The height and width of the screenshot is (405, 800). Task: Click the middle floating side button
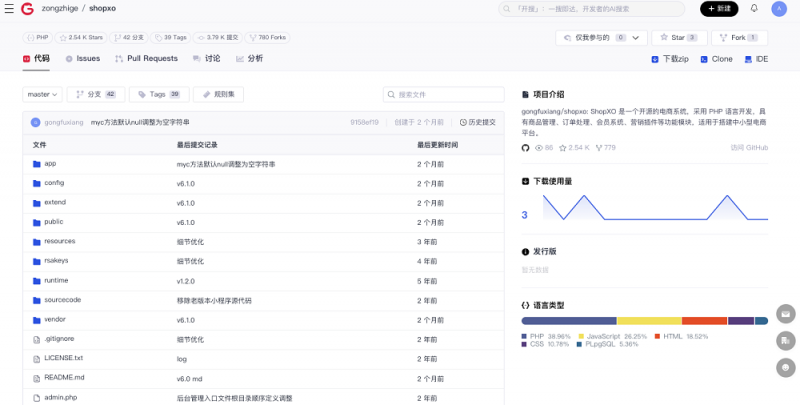(786, 340)
